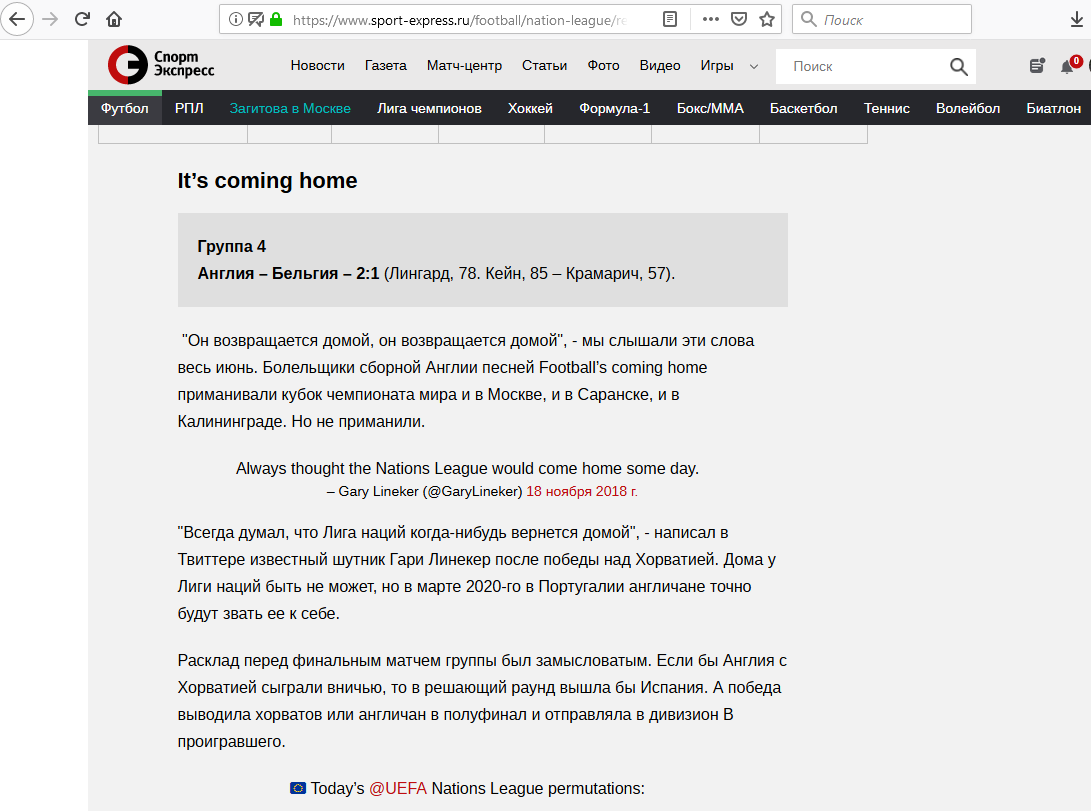Click the Sport-Express logo
1091x811 pixels.
[x=161, y=65]
